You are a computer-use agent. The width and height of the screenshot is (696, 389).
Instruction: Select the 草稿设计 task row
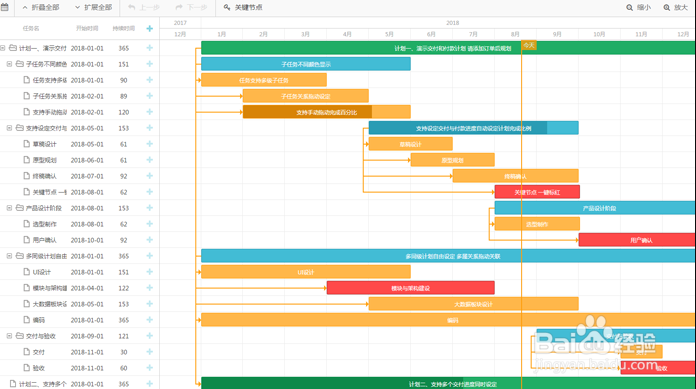point(79,144)
